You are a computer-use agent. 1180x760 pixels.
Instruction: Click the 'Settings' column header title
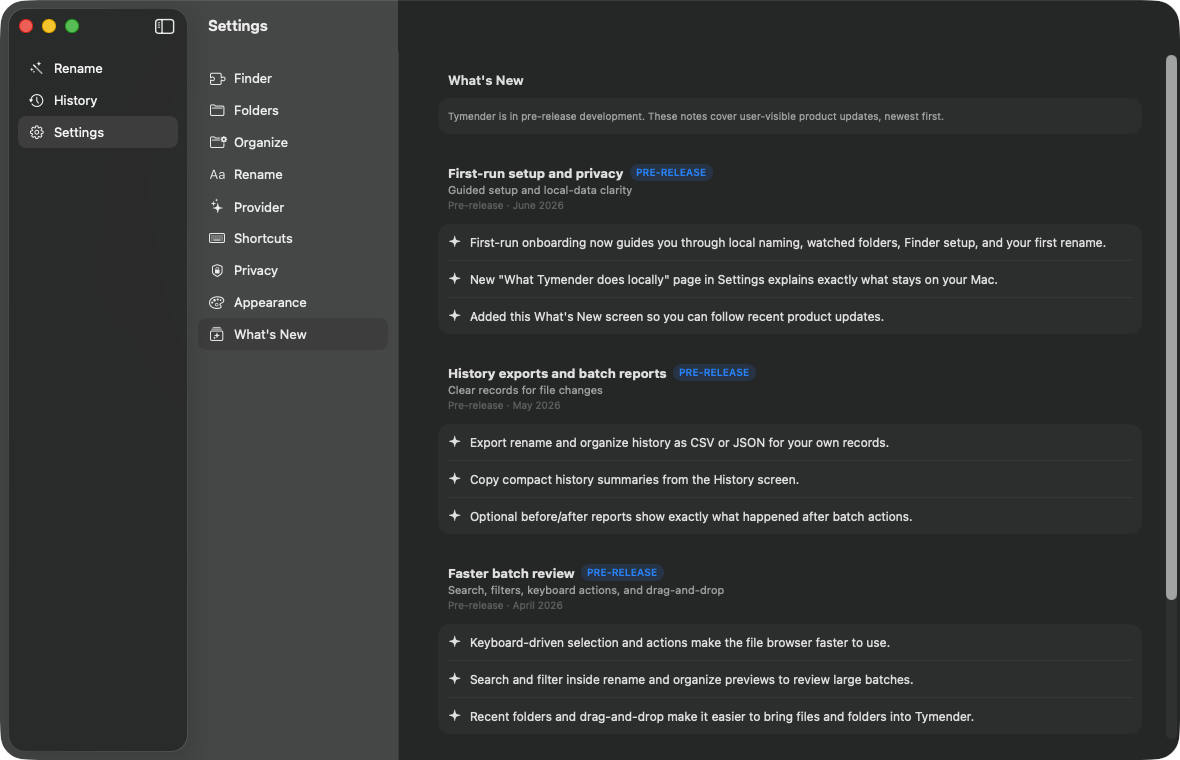[x=238, y=26]
